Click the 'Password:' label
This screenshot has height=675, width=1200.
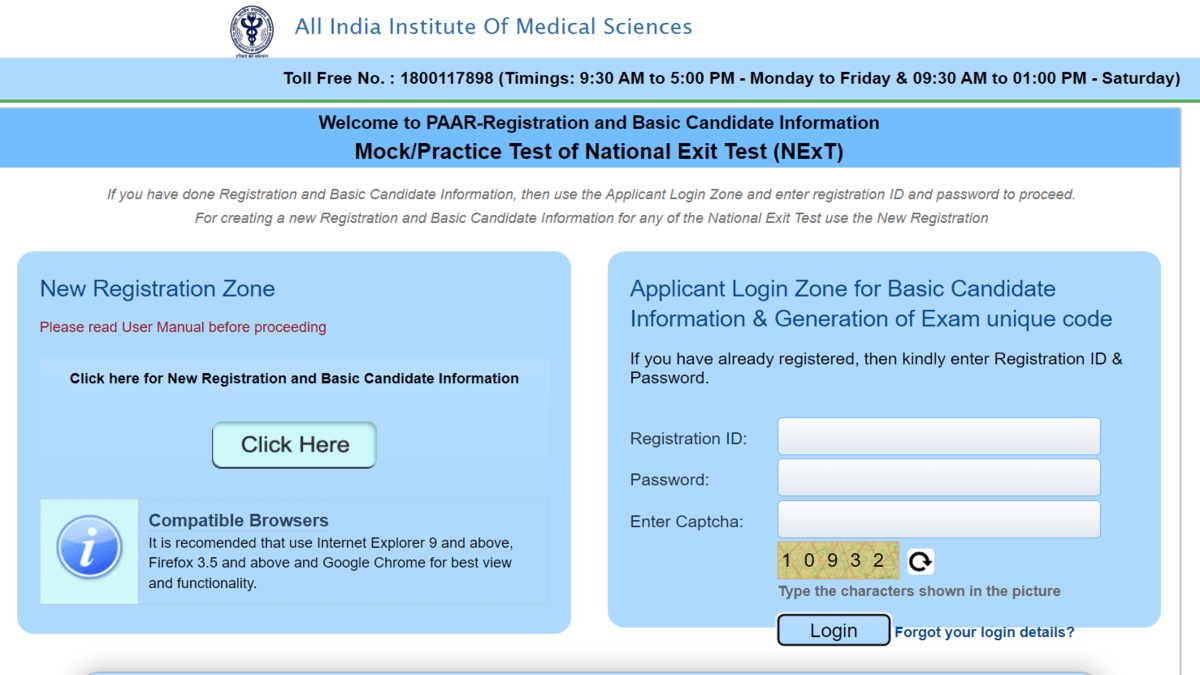[x=669, y=480]
